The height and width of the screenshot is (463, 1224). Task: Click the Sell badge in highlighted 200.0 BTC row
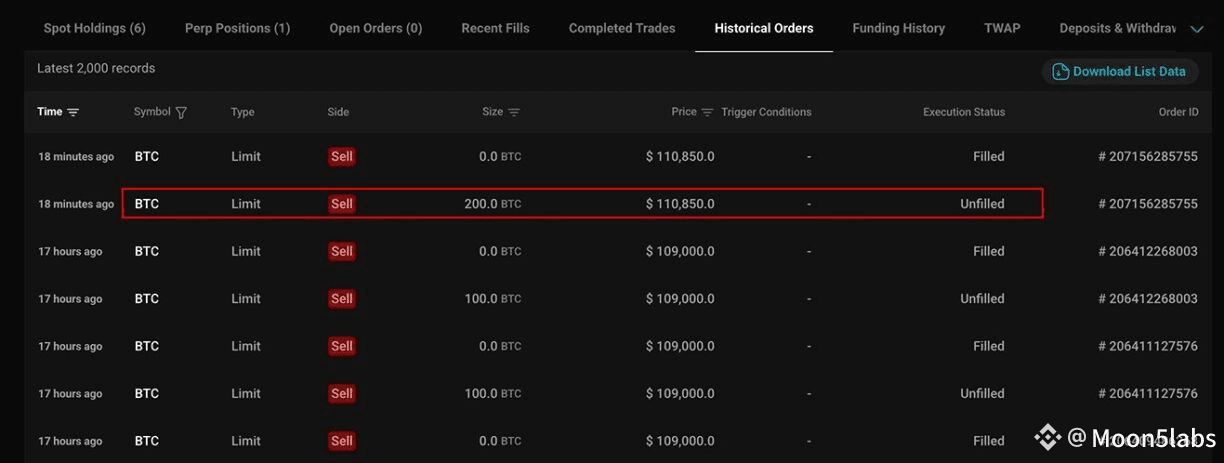342,204
